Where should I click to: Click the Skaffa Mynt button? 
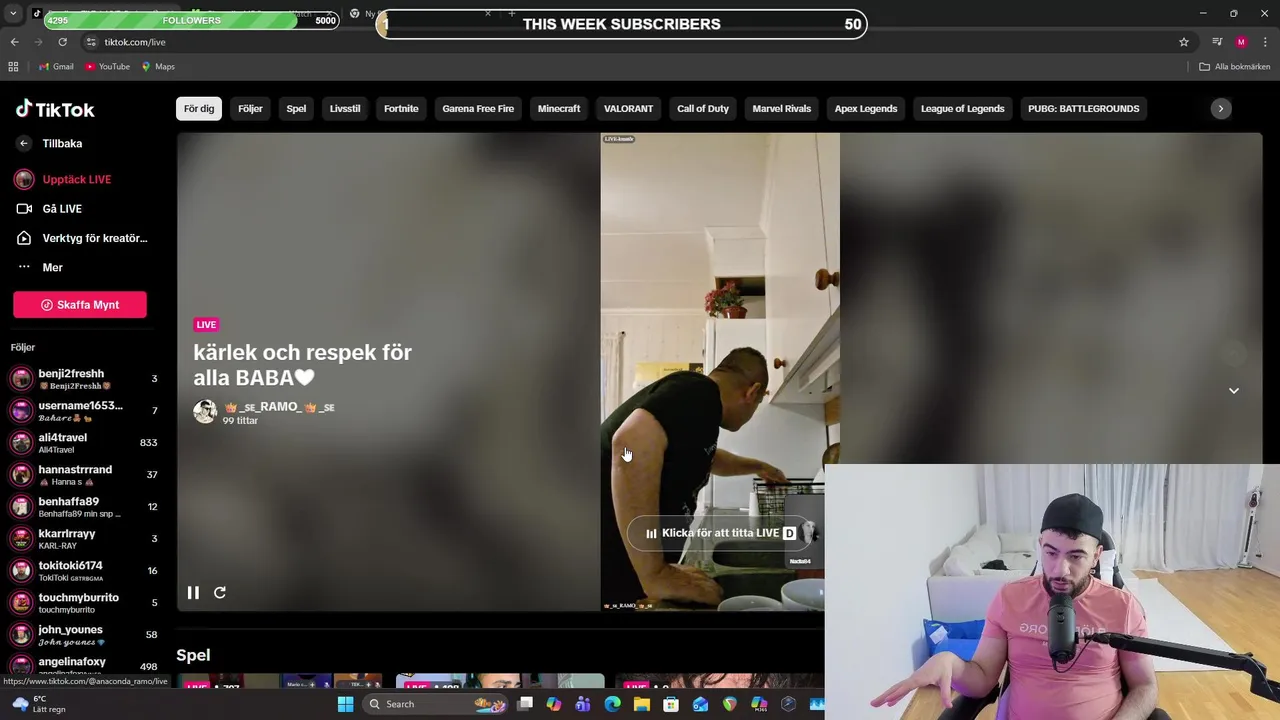[80, 305]
